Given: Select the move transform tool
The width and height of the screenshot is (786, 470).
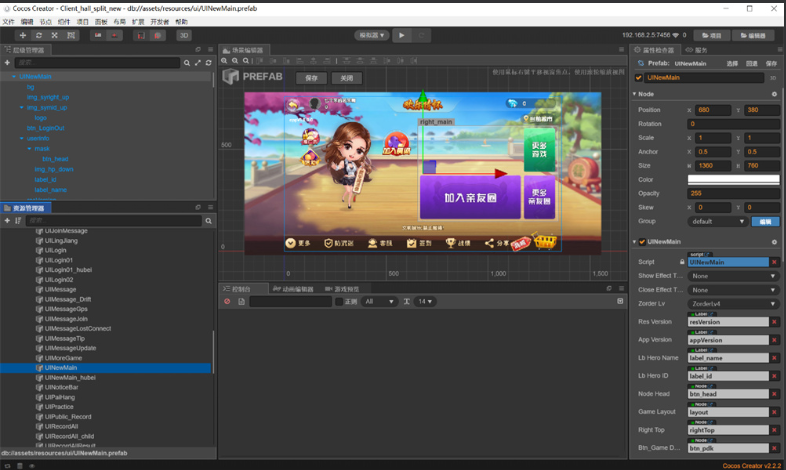Looking at the screenshot, I should point(23,36).
